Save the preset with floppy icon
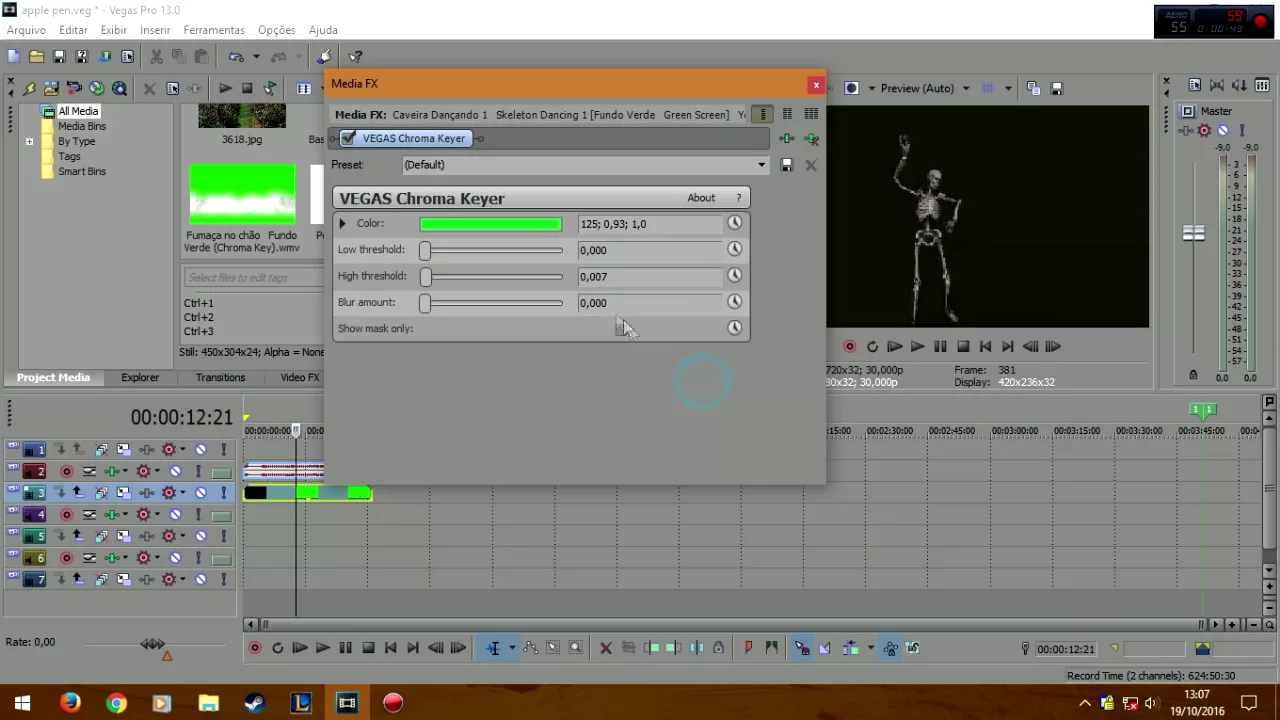Screen dimensions: 1280x720 tap(787, 165)
